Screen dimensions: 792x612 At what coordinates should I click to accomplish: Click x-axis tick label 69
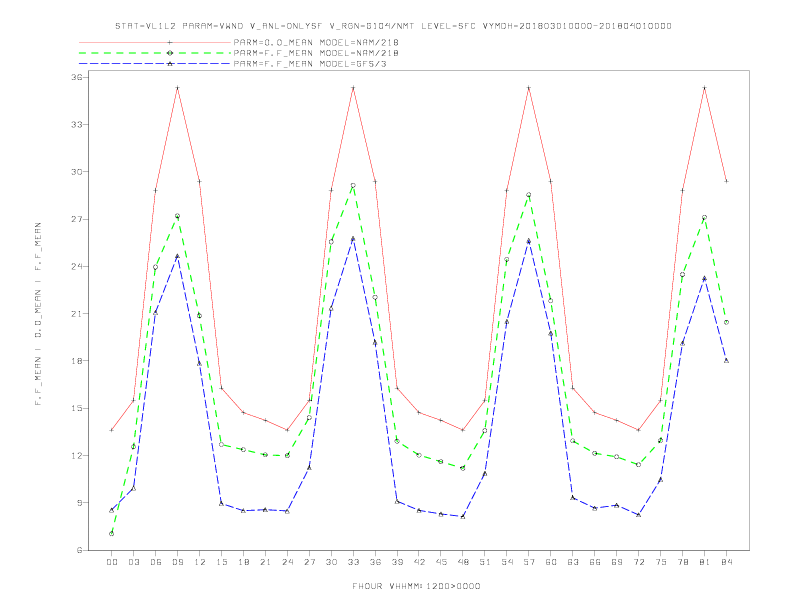(x=617, y=562)
